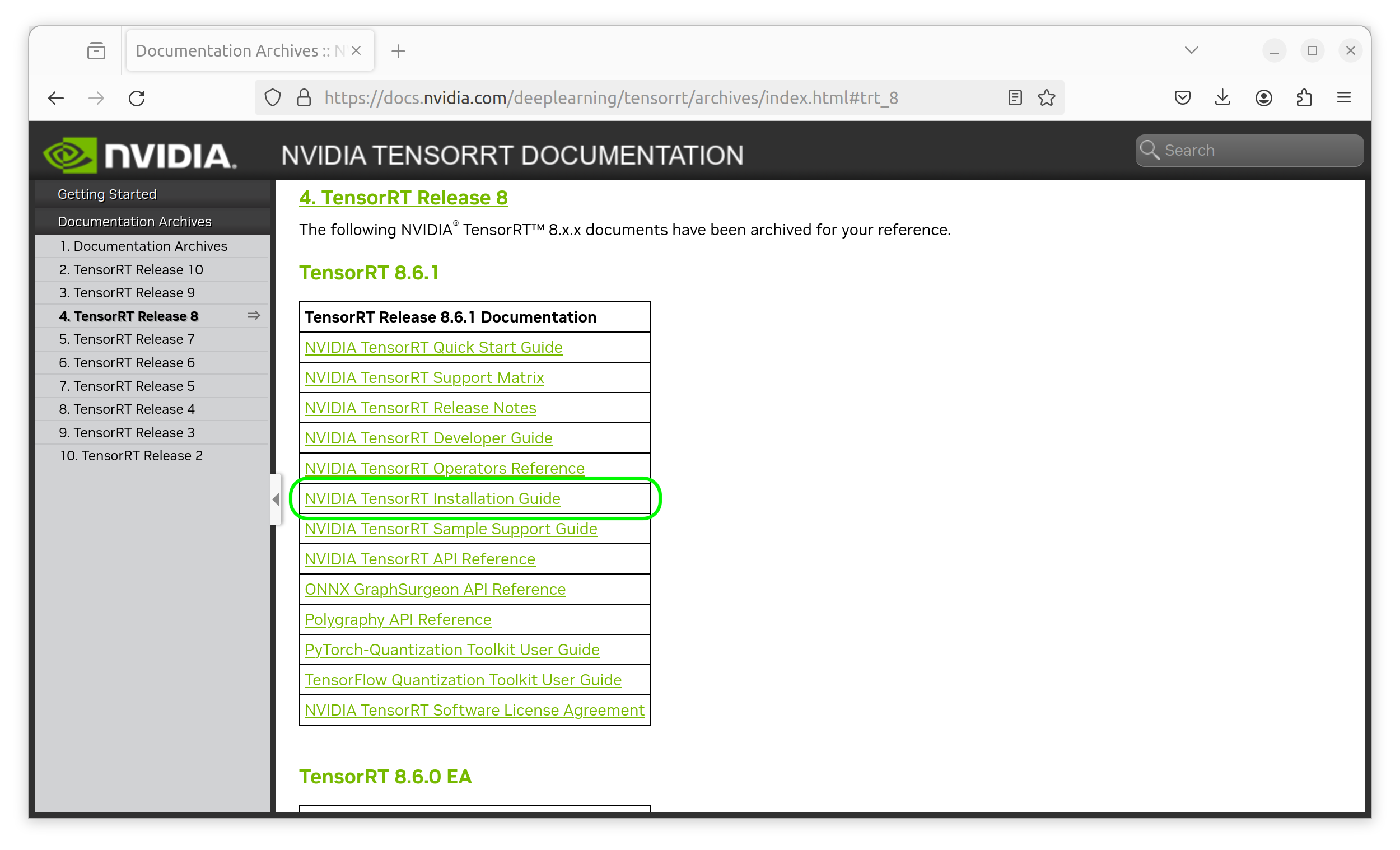Save page to Pocket
The height and width of the screenshot is (850, 1400).
point(1182,98)
